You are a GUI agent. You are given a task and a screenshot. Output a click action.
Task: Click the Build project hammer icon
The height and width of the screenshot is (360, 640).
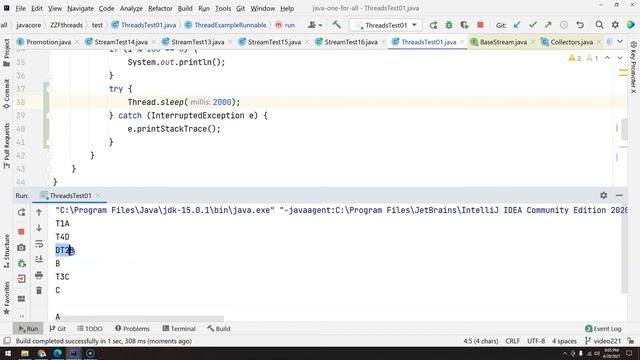click(x=336, y=25)
